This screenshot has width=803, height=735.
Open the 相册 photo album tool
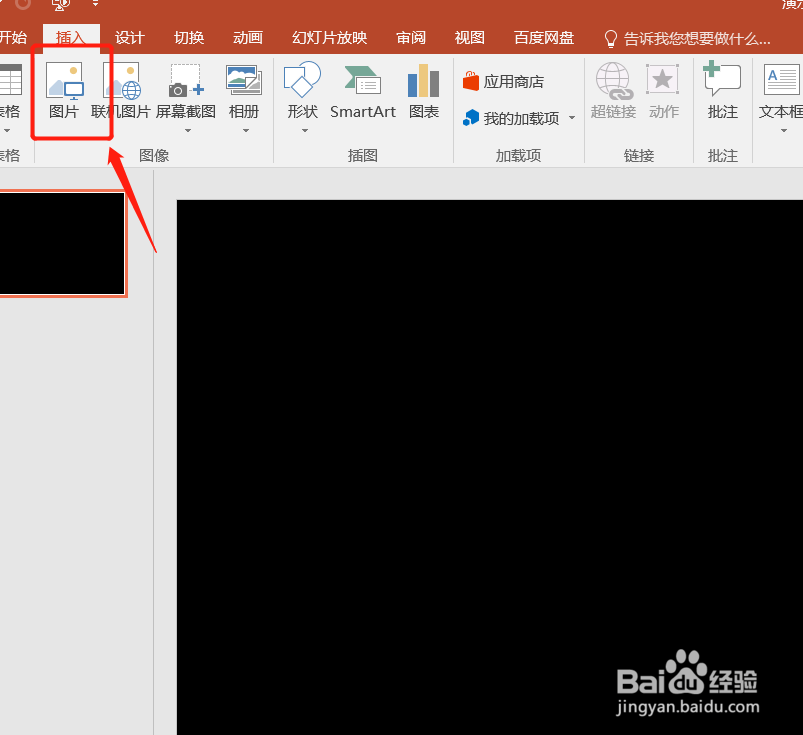244,90
